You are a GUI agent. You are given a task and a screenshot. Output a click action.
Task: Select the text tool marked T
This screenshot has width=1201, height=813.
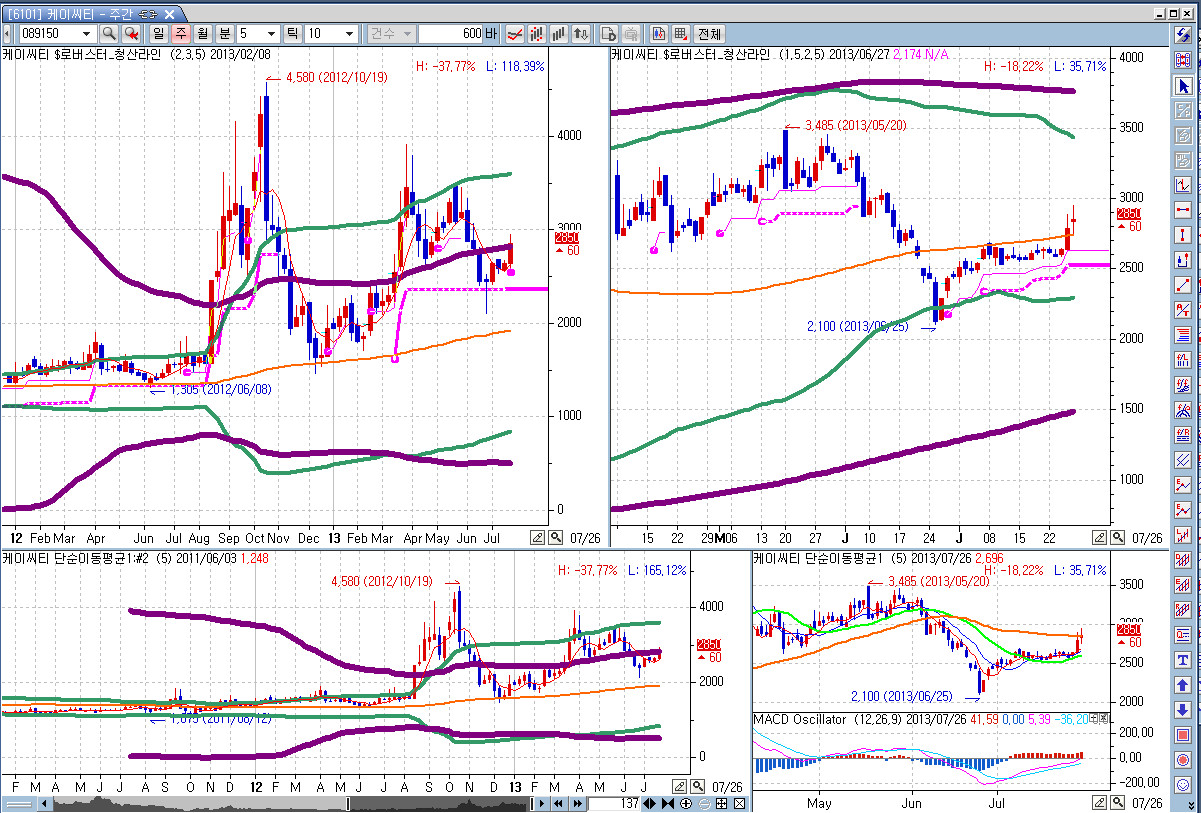(1184, 660)
